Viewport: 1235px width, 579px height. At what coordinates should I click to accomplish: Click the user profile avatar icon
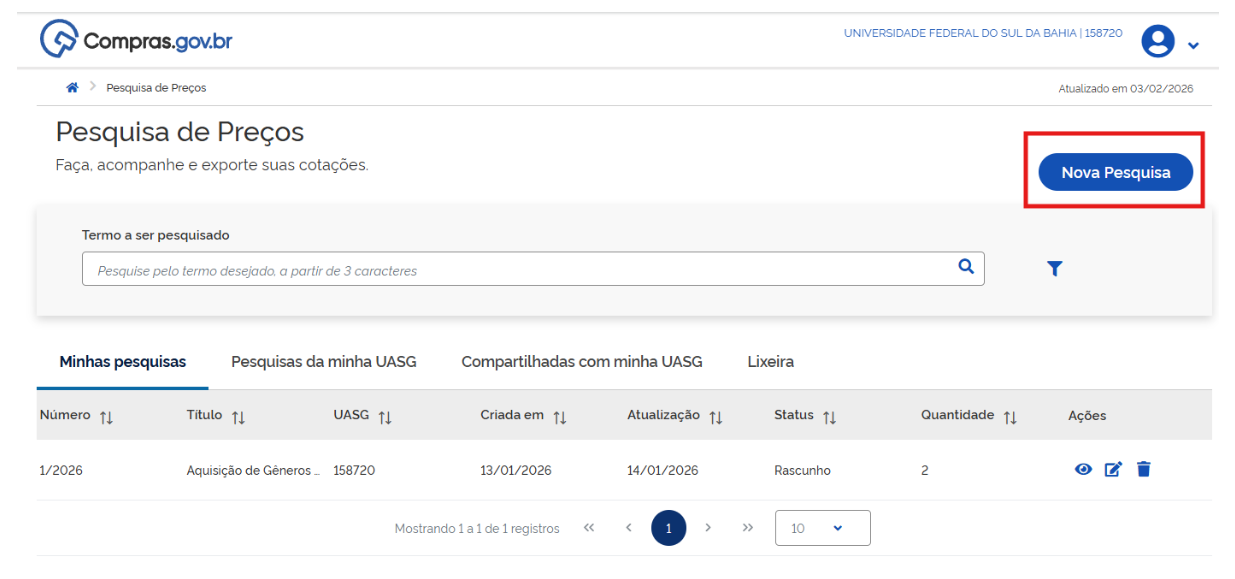point(1158,41)
